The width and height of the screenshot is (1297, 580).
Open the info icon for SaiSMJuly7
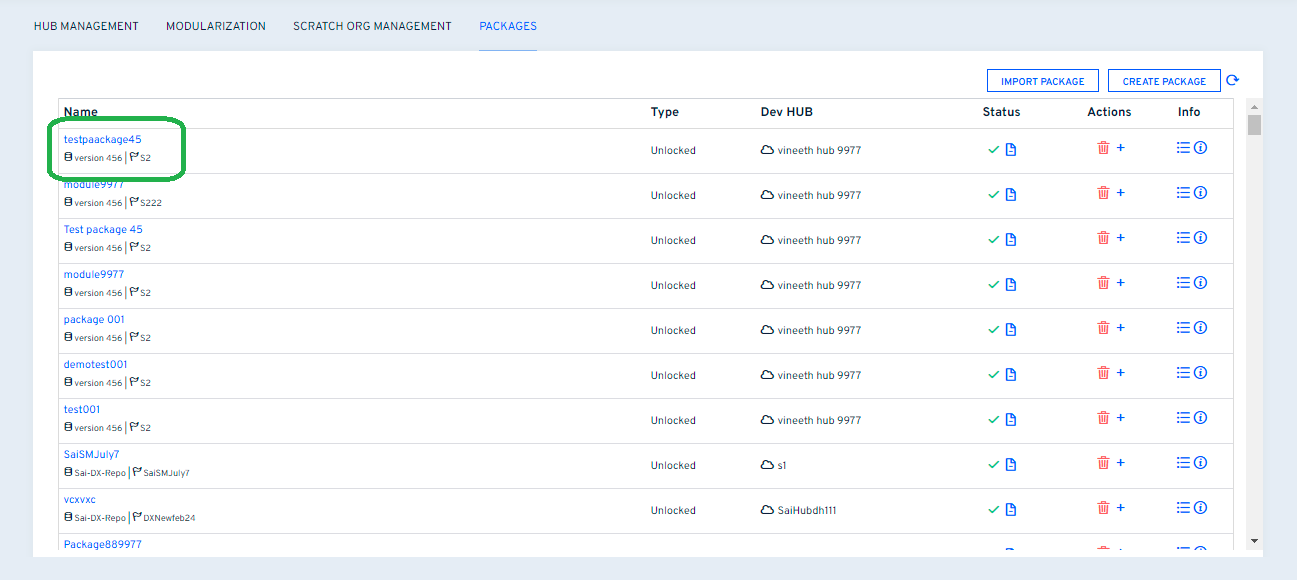click(1199, 462)
